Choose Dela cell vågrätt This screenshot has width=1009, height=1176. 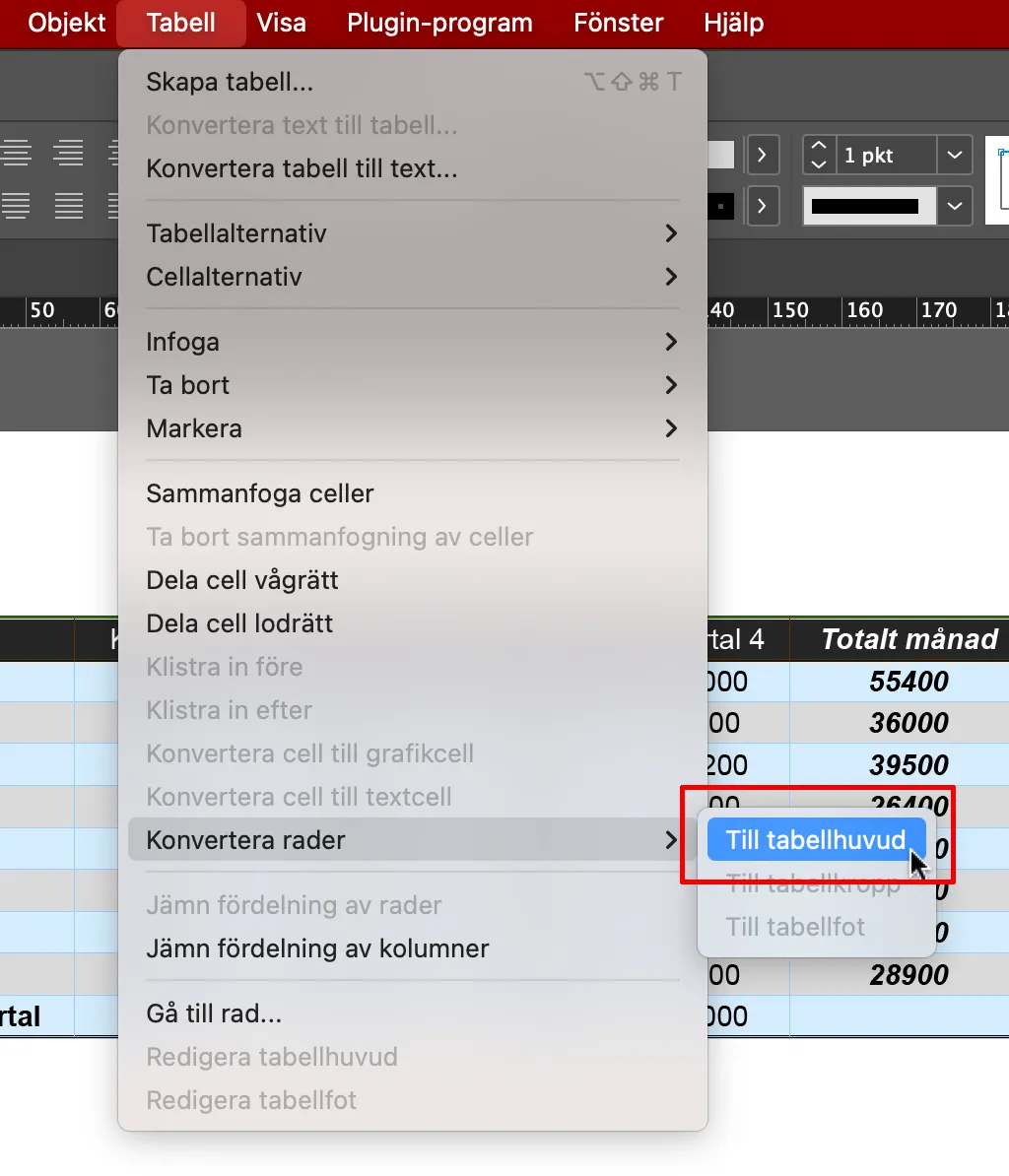pyautogui.click(x=242, y=580)
